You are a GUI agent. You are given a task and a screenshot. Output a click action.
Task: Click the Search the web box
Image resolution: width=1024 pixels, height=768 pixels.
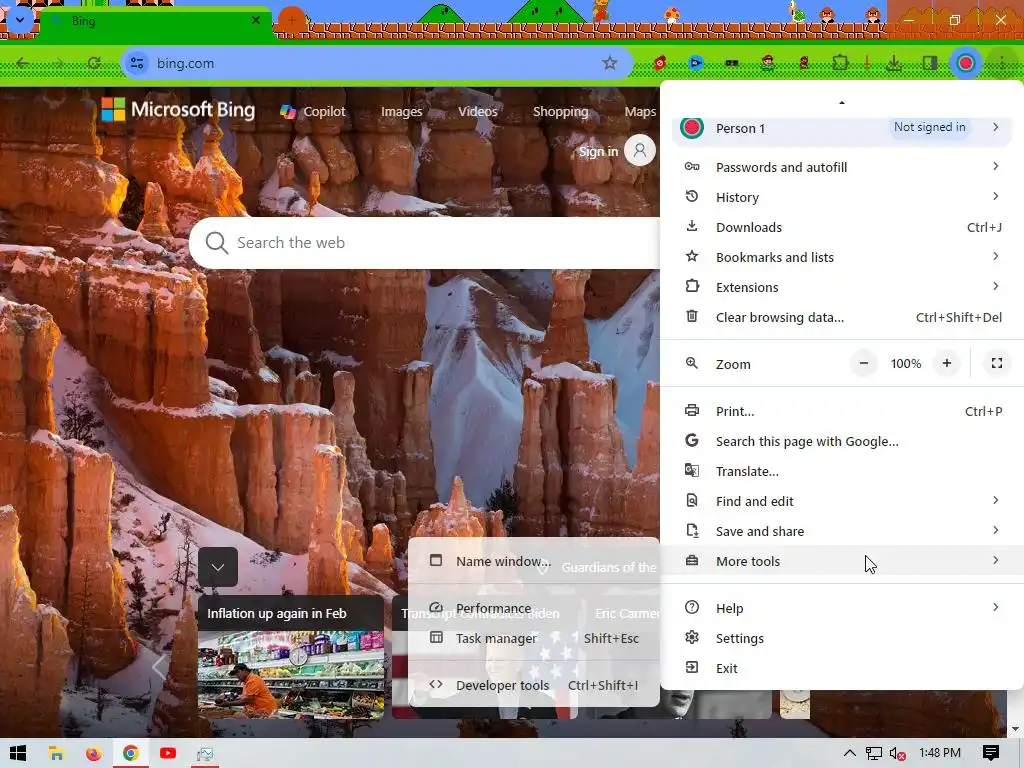424,243
